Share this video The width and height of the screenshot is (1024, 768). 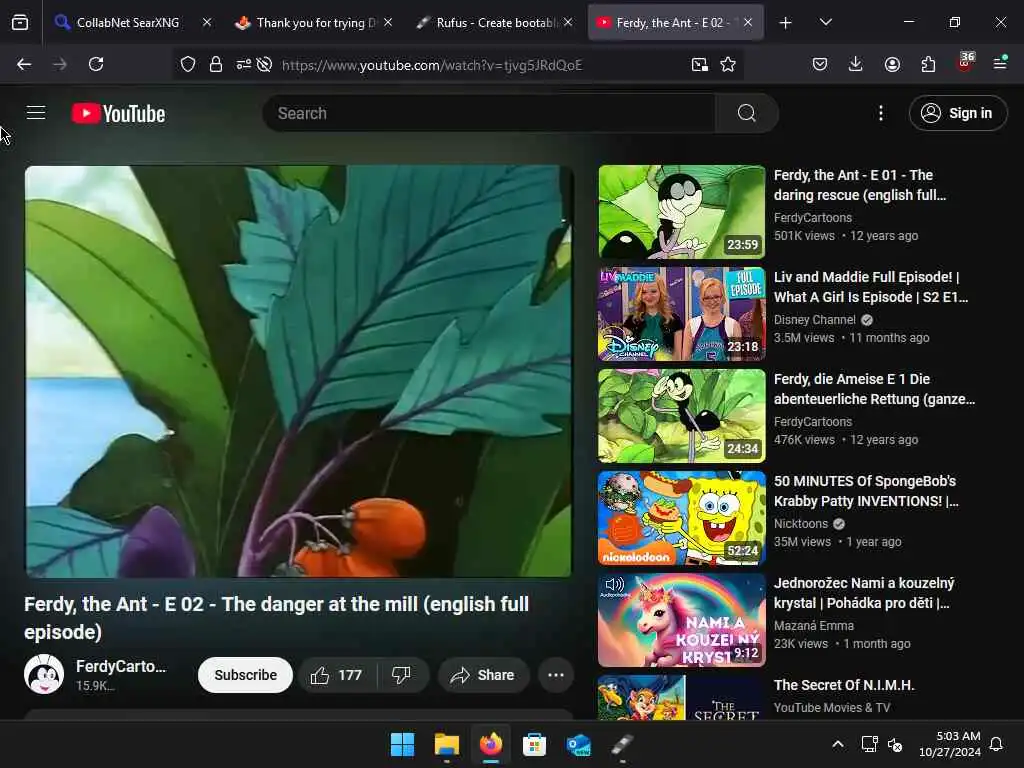(483, 675)
